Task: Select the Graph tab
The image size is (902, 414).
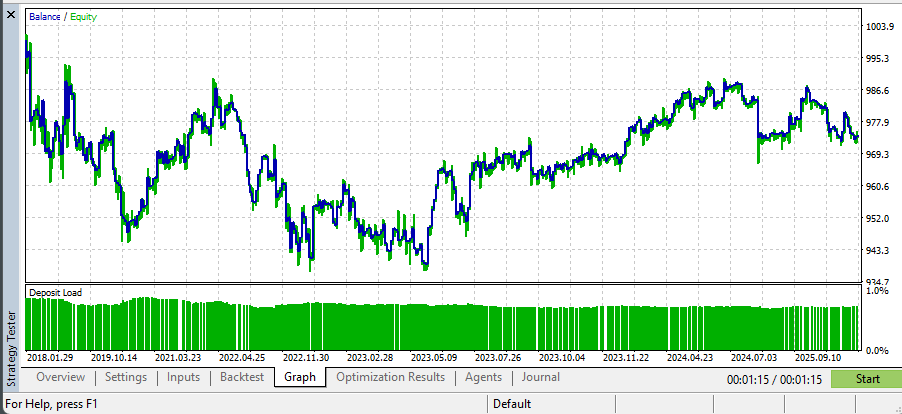Action: tap(300, 377)
